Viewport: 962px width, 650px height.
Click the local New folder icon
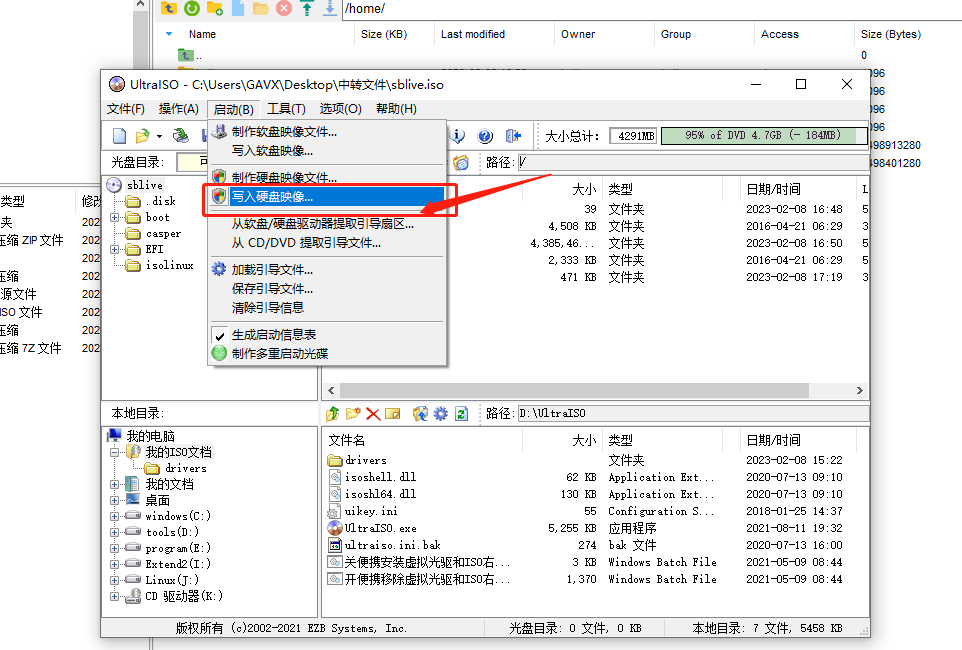pos(353,414)
